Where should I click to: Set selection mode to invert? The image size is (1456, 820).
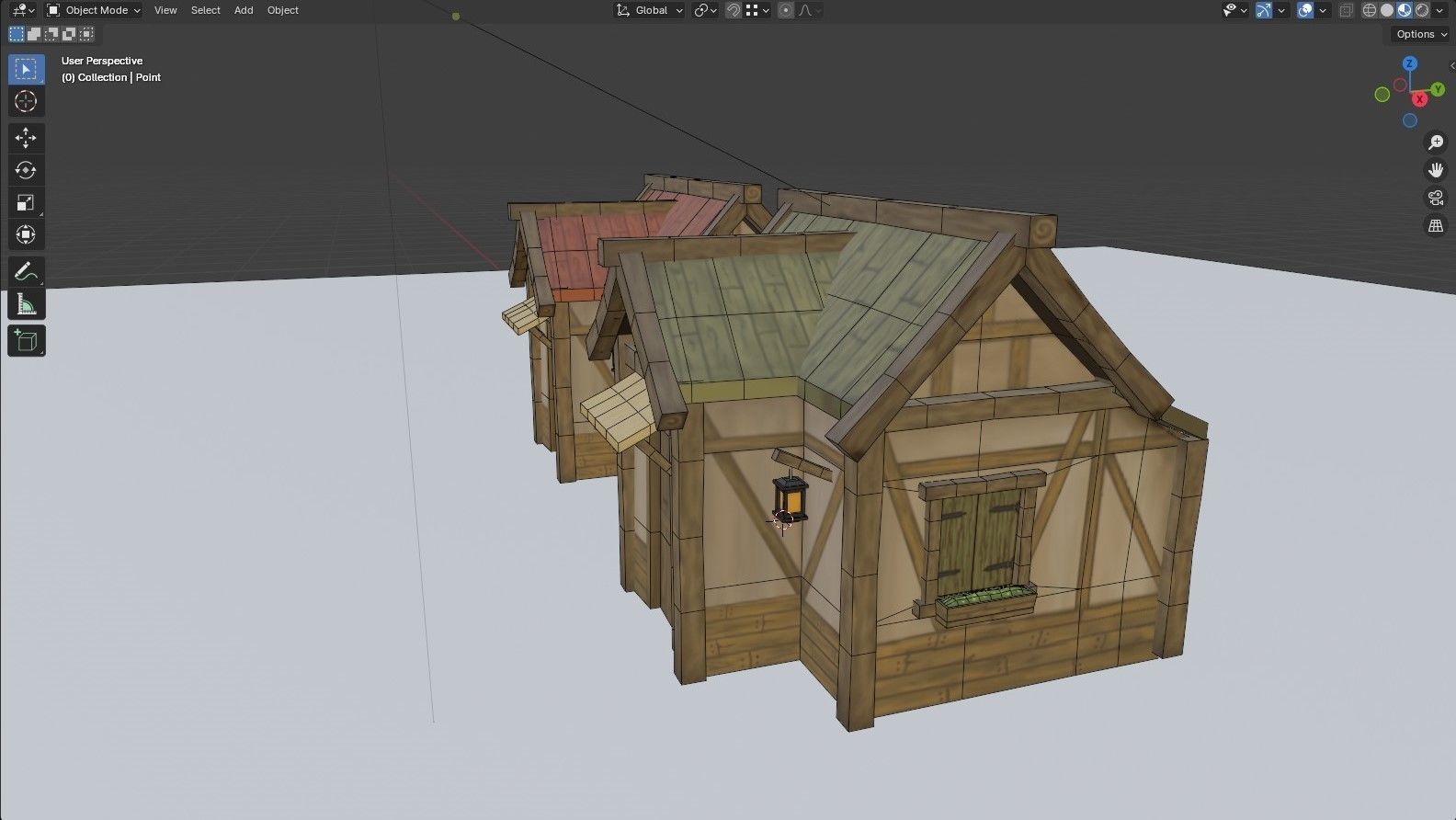pos(69,34)
